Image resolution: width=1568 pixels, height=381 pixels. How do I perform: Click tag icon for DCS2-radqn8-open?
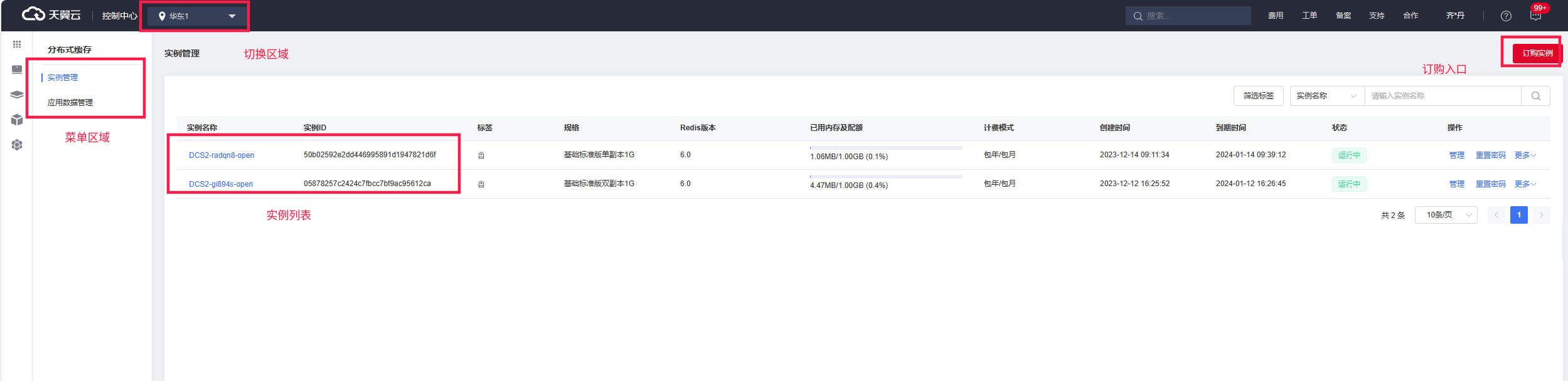click(x=481, y=155)
